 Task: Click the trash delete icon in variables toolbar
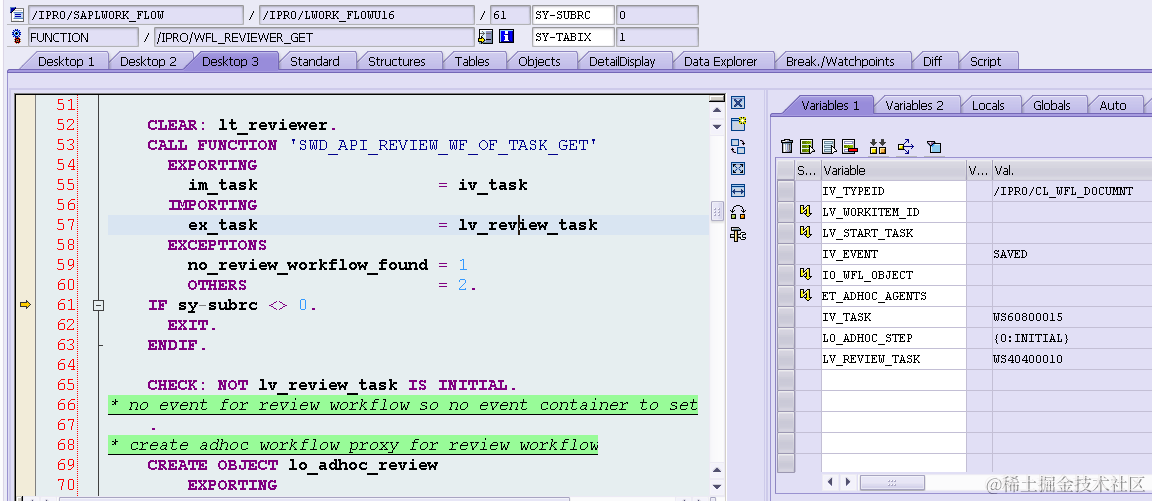[786, 147]
